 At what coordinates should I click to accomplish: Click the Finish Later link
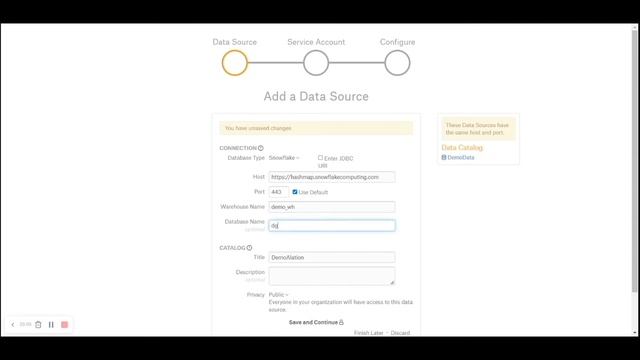coord(369,333)
